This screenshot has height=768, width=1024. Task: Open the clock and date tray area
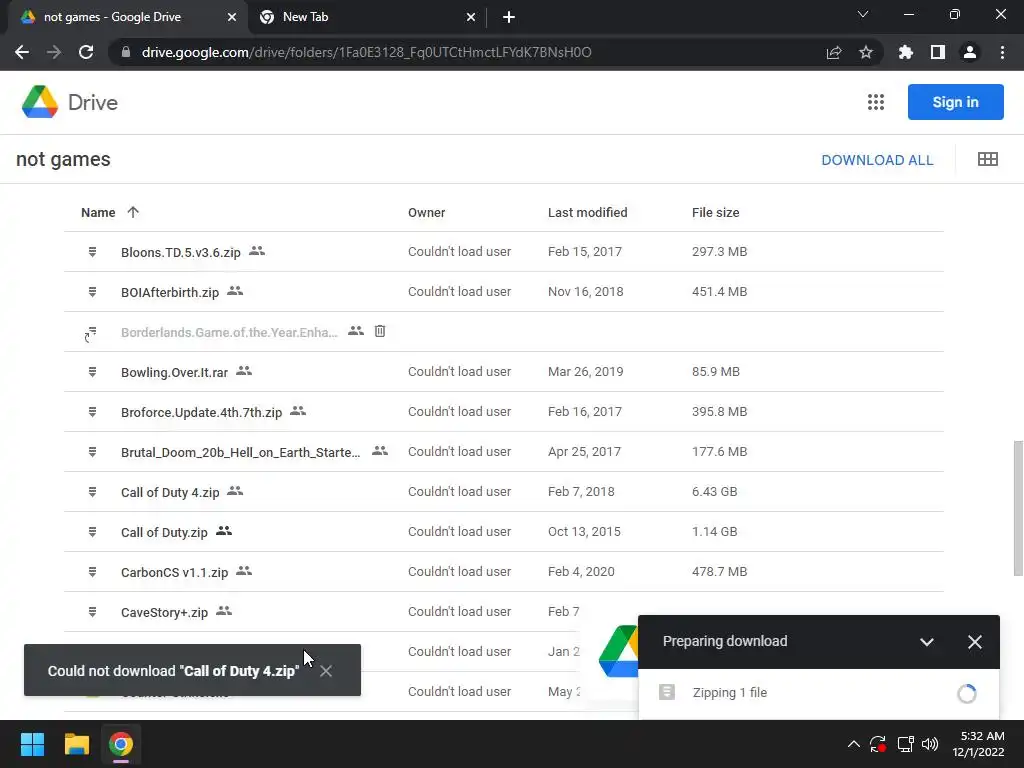[978, 744]
